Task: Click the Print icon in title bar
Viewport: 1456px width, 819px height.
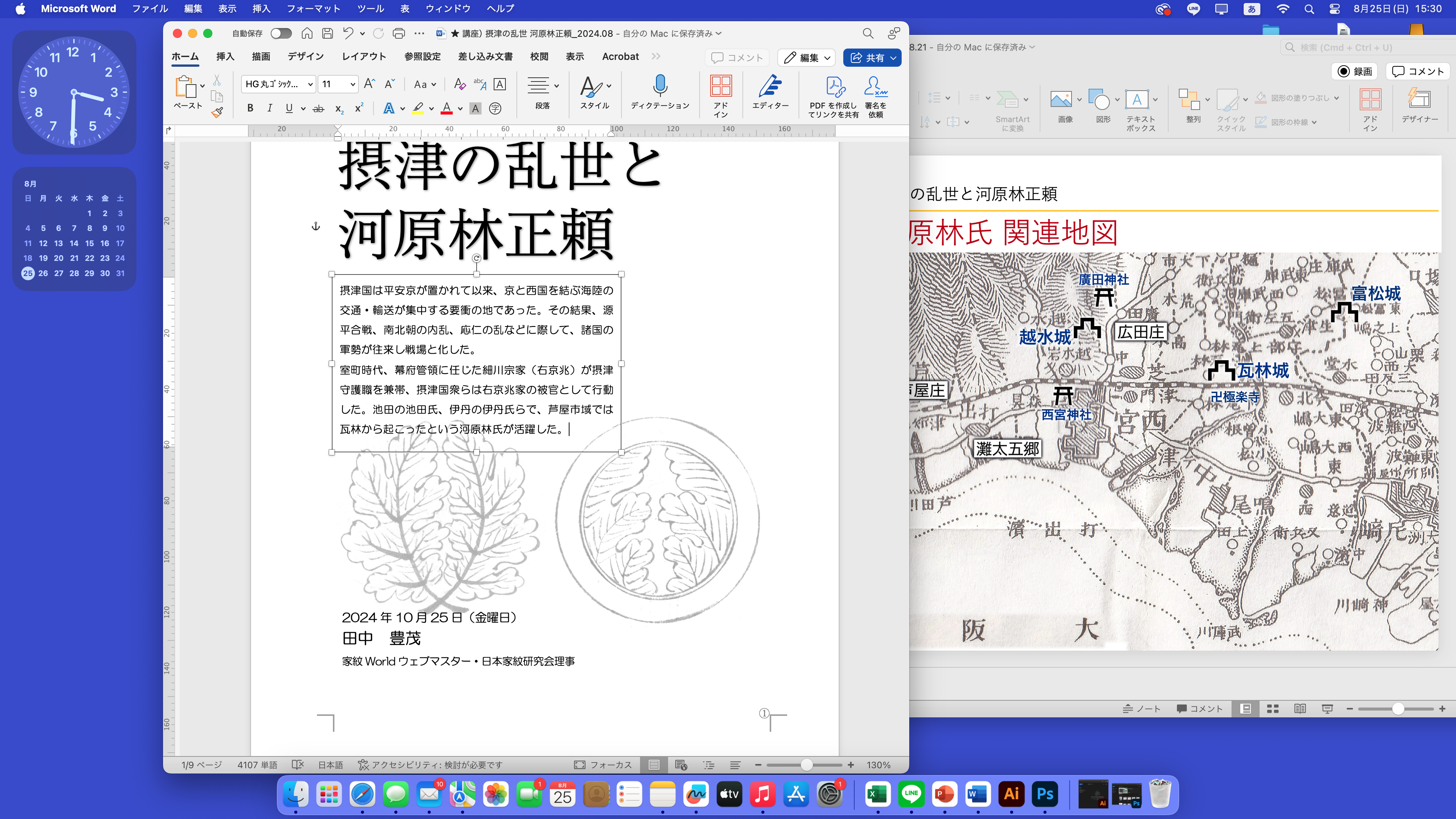Action: point(399,33)
